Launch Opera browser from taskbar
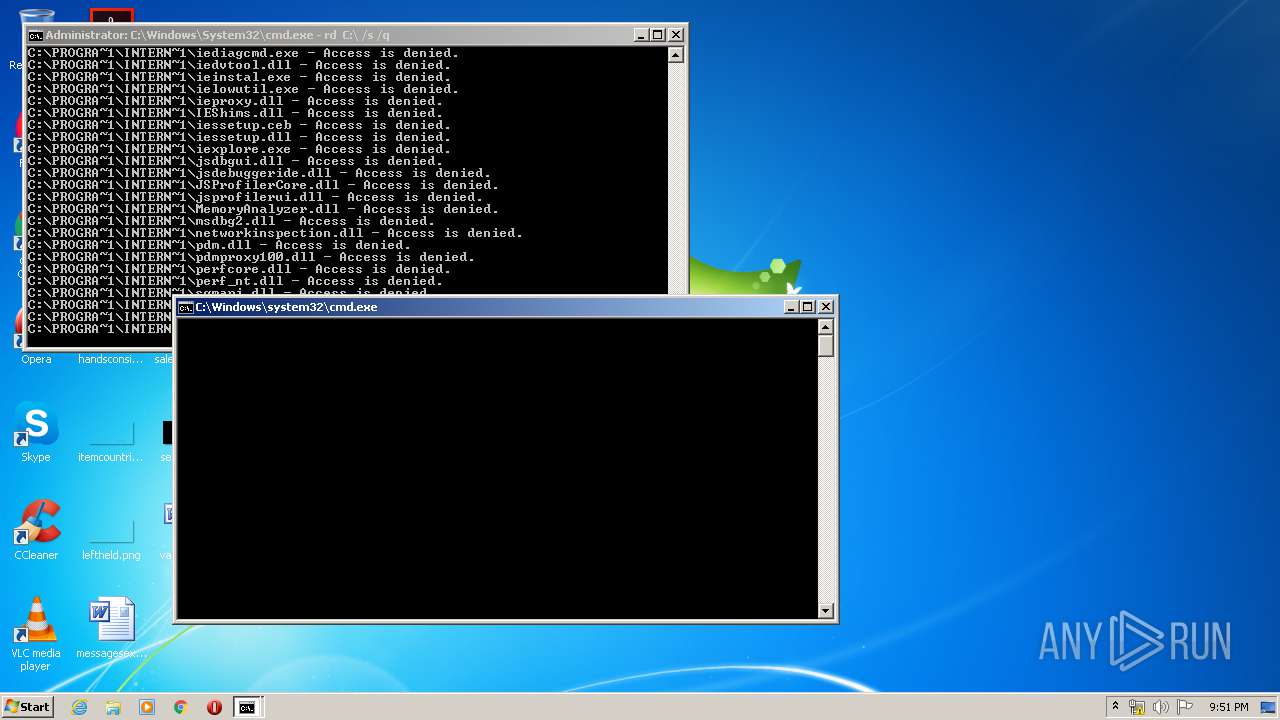 214,707
